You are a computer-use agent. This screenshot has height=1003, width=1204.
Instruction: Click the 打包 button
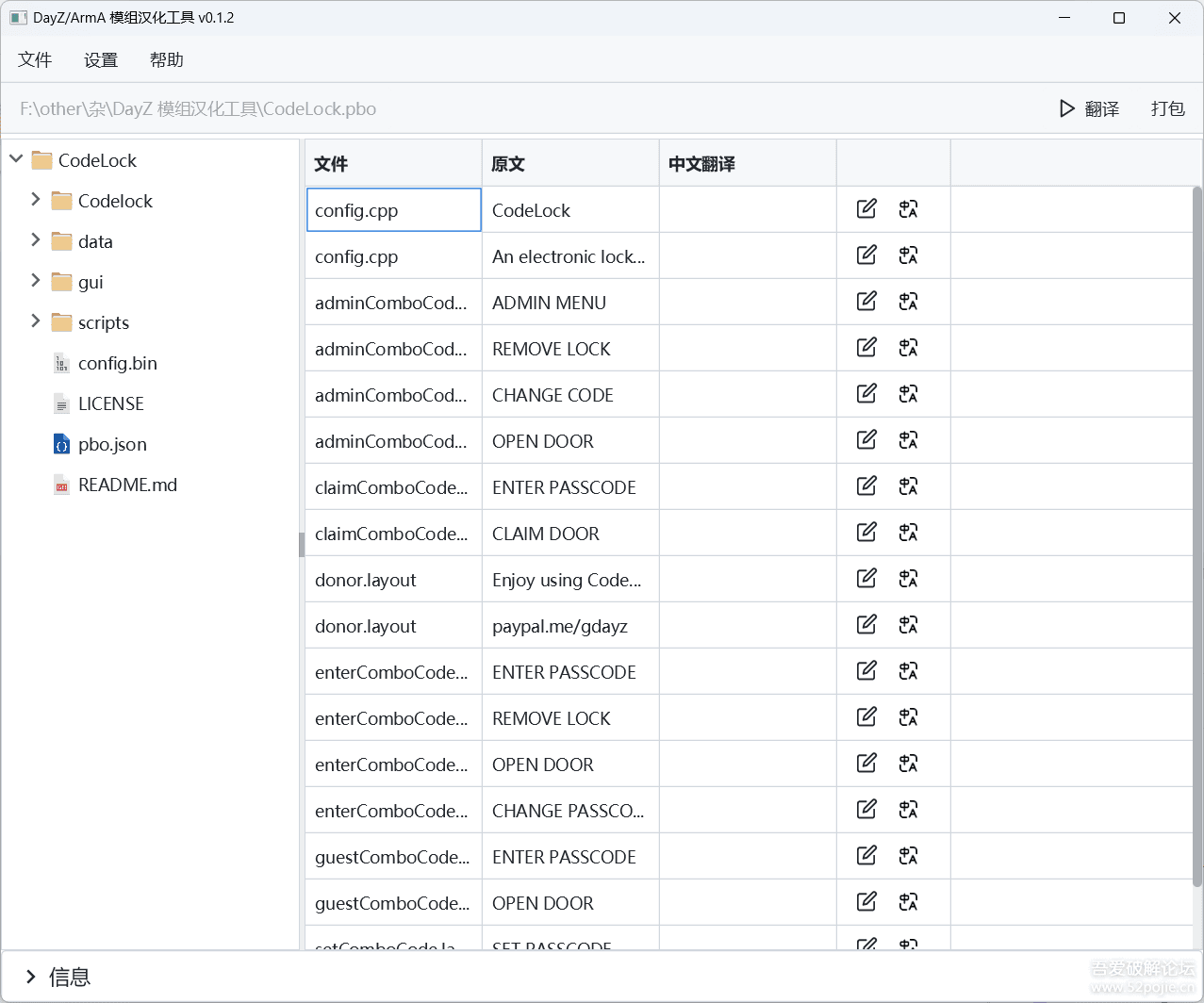click(1167, 109)
